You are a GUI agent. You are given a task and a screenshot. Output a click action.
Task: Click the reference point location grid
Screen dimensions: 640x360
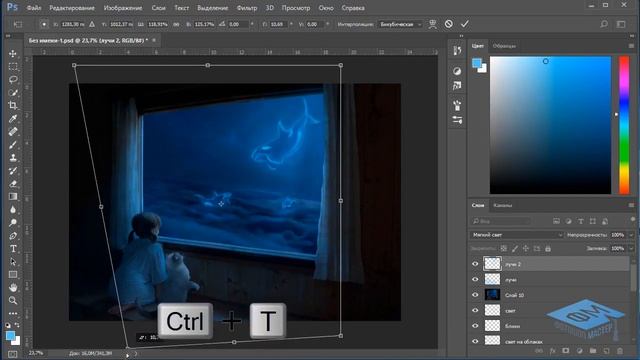pyautogui.click(x=44, y=24)
